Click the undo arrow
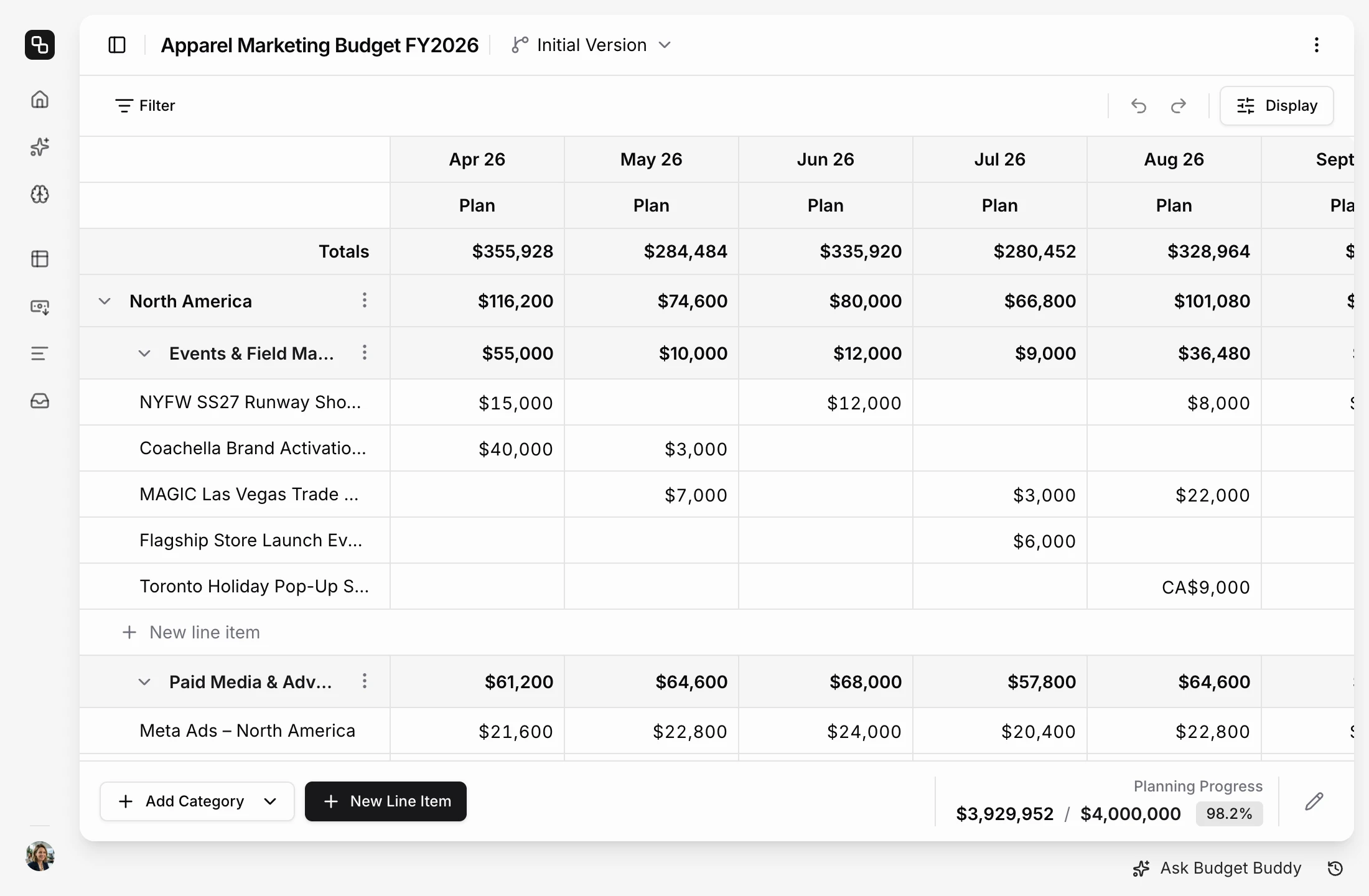 pos(1139,106)
